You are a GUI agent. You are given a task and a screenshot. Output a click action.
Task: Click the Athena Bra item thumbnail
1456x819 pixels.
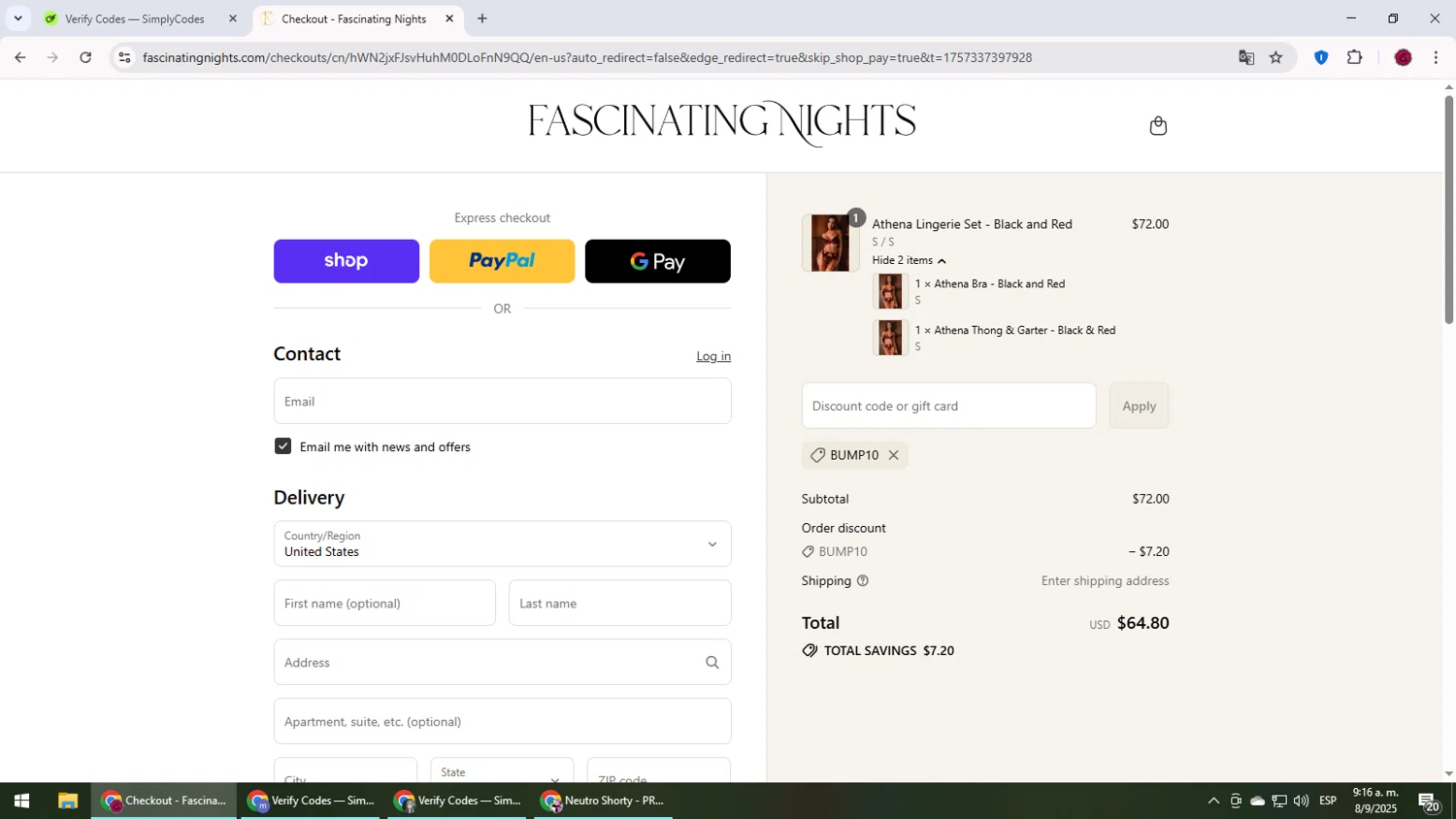click(x=890, y=291)
